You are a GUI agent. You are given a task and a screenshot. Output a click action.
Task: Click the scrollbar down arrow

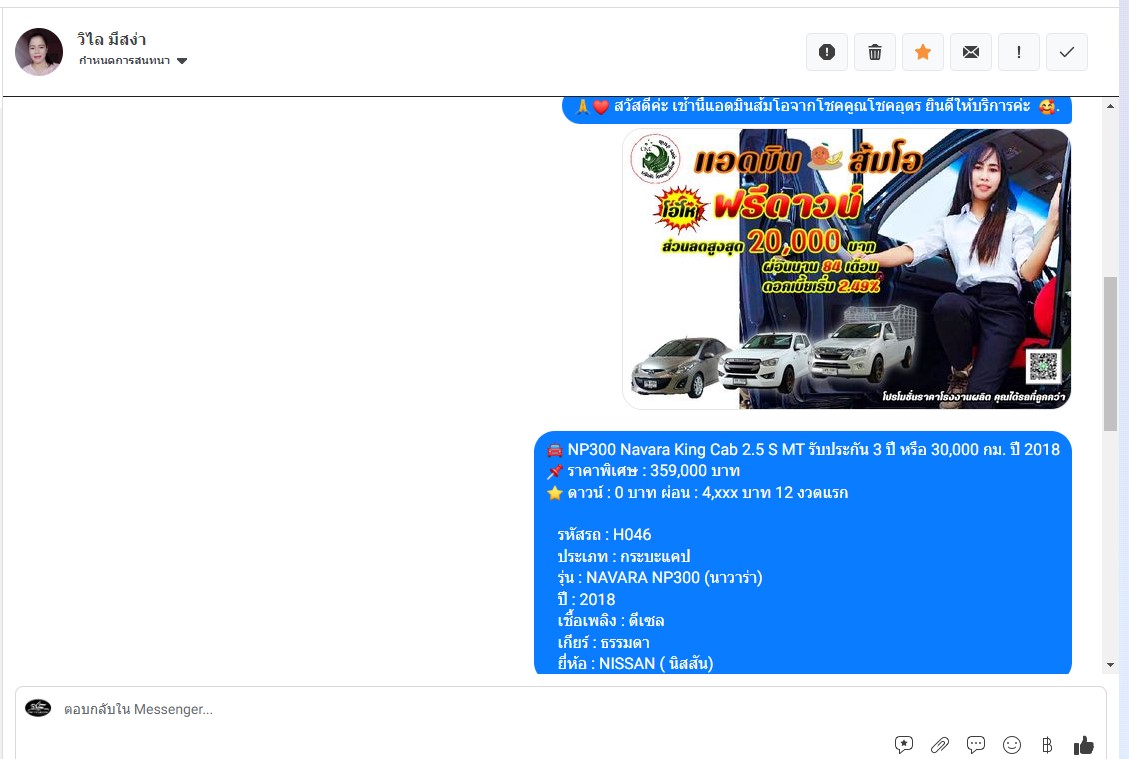pos(1110,665)
